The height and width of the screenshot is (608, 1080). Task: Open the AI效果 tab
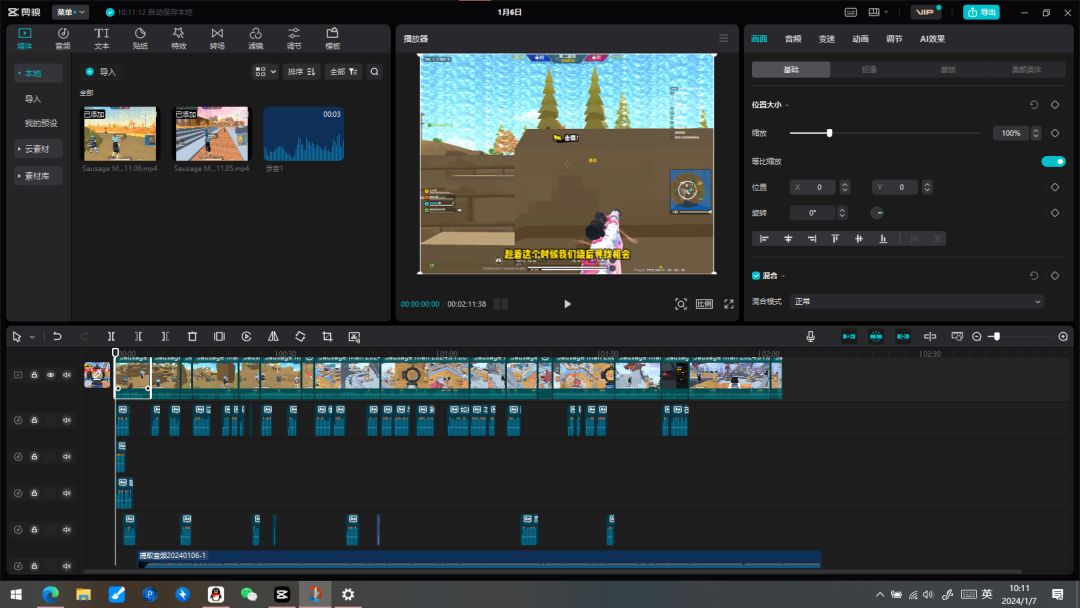coord(932,39)
